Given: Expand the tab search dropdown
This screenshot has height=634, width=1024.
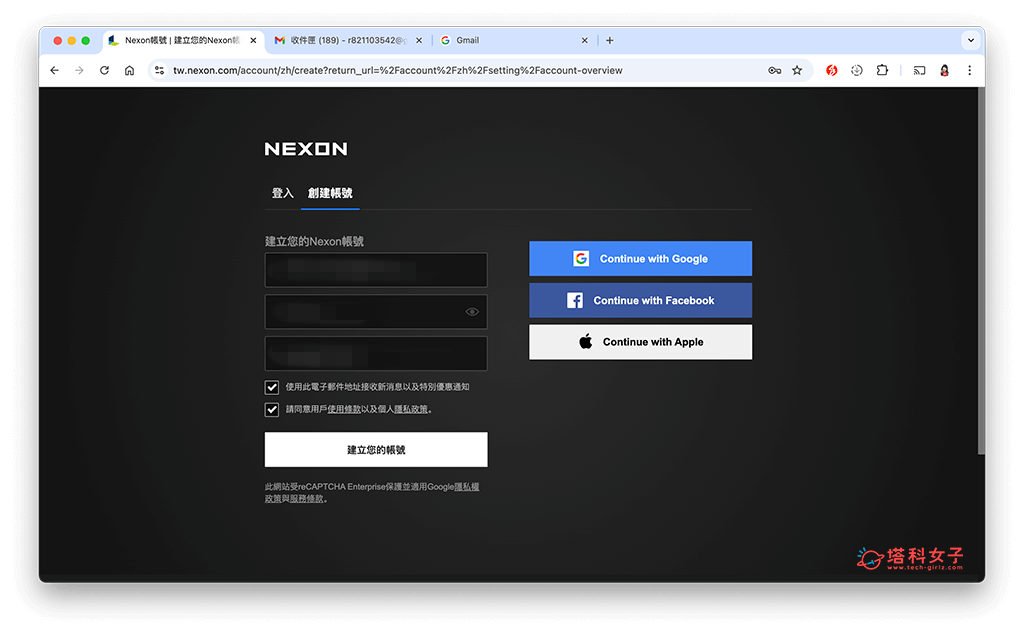Looking at the screenshot, I should pyautogui.click(x=971, y=40).
